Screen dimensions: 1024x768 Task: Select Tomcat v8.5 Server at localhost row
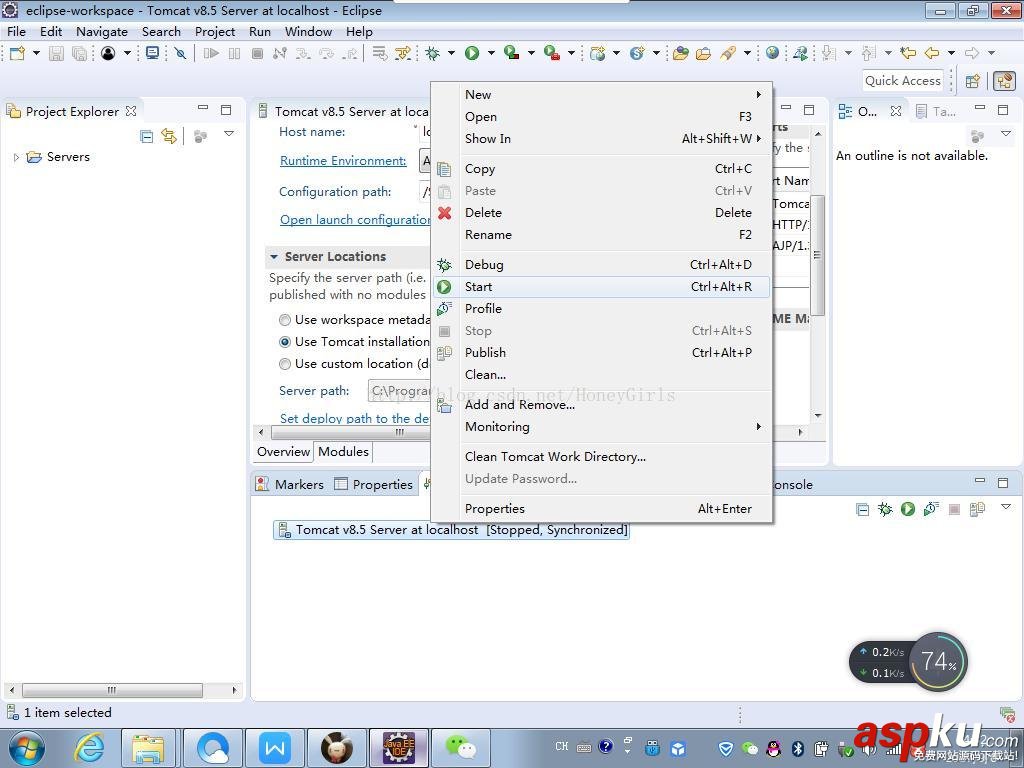coord(451,530)
